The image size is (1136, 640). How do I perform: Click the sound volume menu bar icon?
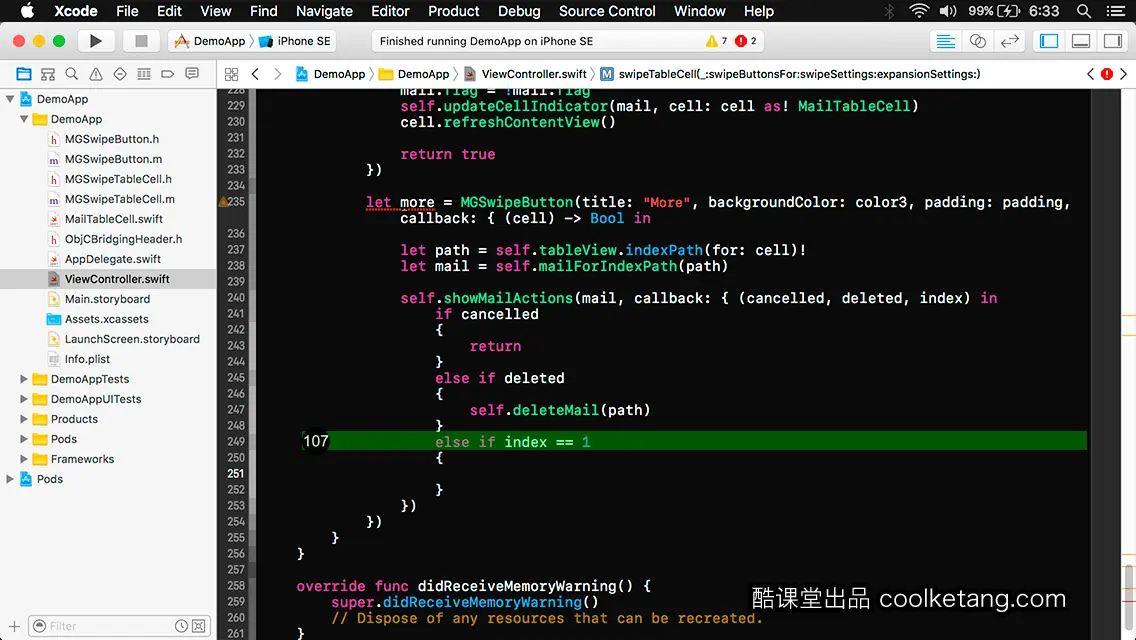948,11
